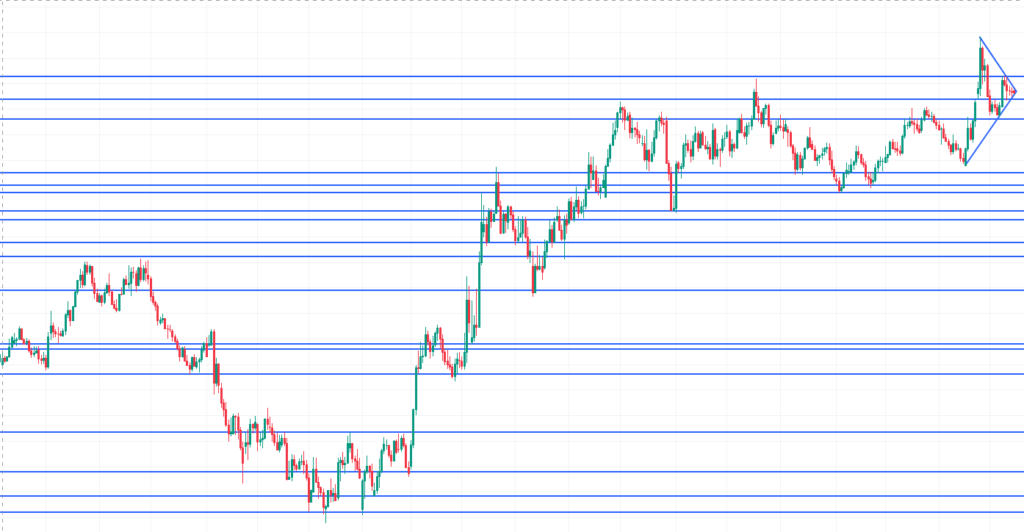Click the triangle pattern's lower ascending trendline

990,129
